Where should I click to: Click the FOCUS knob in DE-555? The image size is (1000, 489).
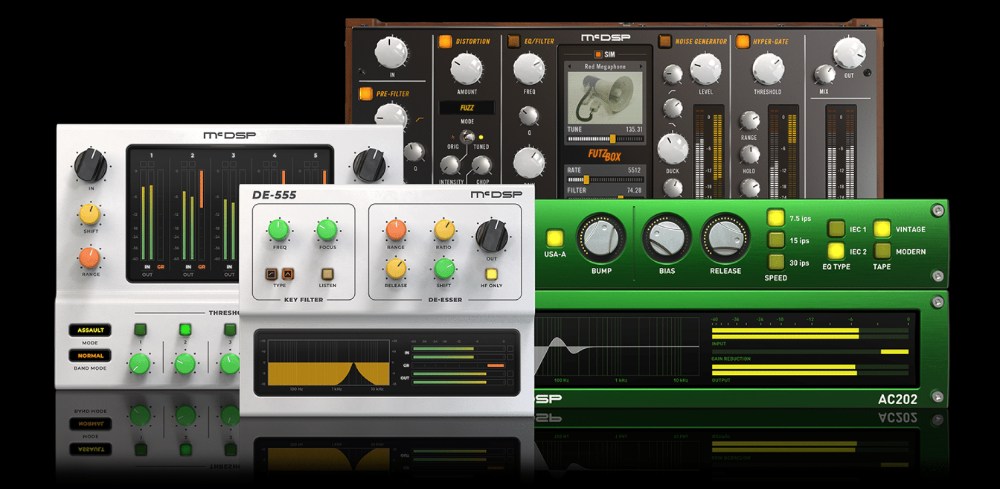(327, 230)
